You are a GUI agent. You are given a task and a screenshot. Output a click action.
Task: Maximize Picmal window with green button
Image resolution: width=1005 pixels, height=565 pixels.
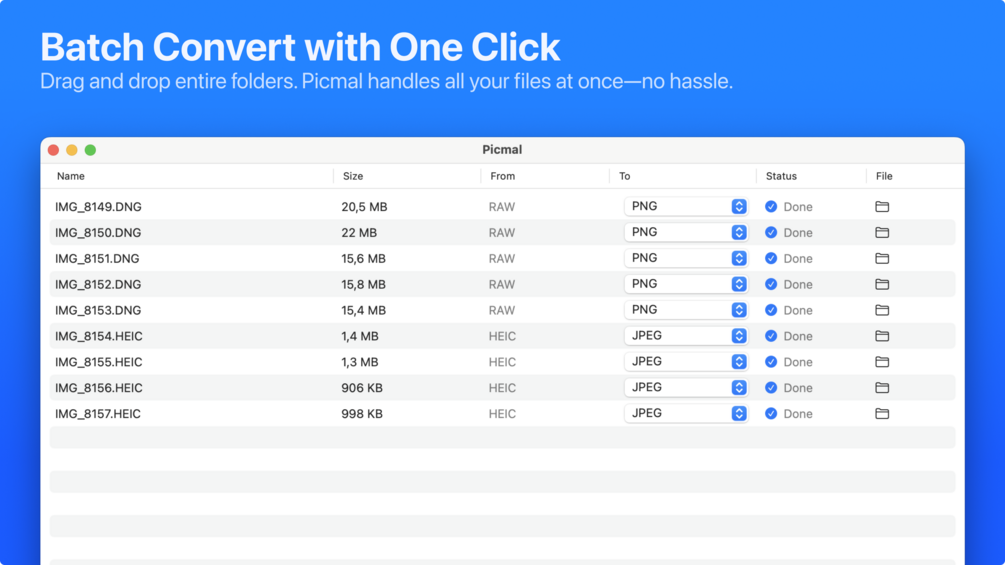[x=90, y=150]
